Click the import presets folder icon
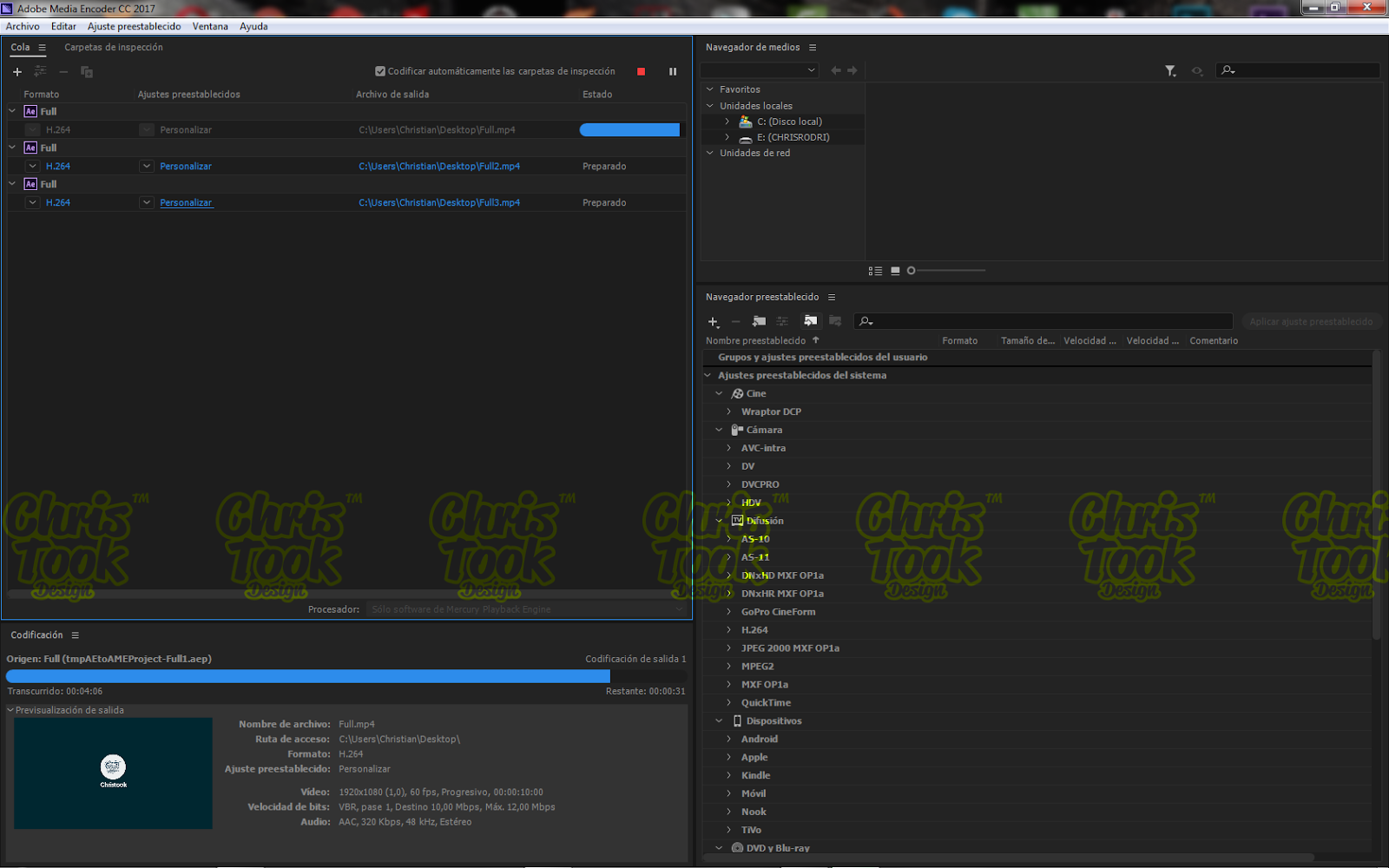 click(x=811, y=321)
